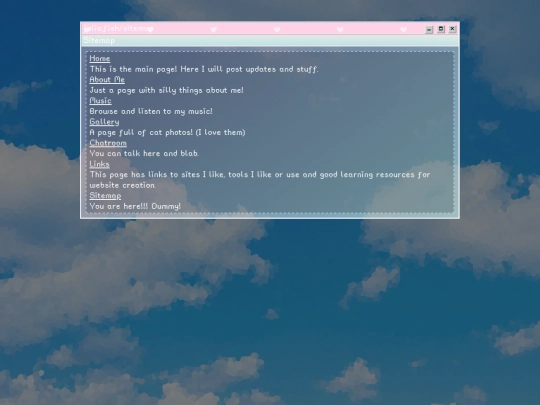Select text 'A page full of cat photos!'
The width and height of the screenshot is (540, 405).
[141, 132]
